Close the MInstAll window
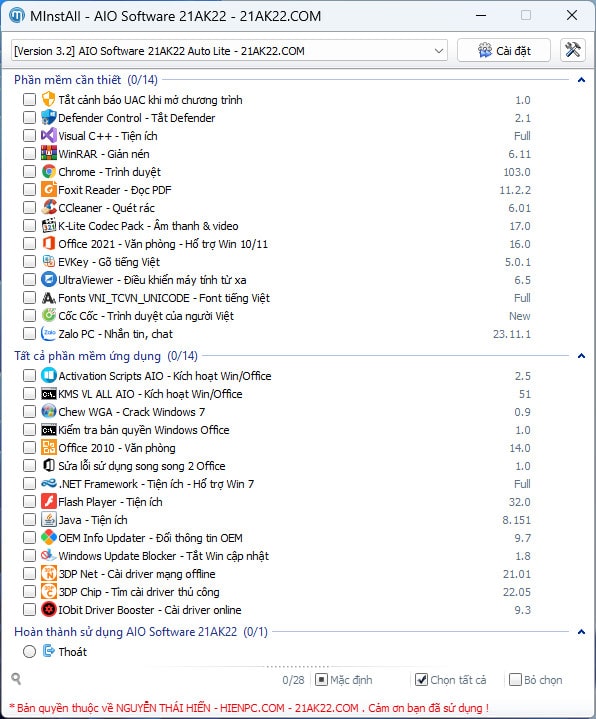 [x=572, y=15]
